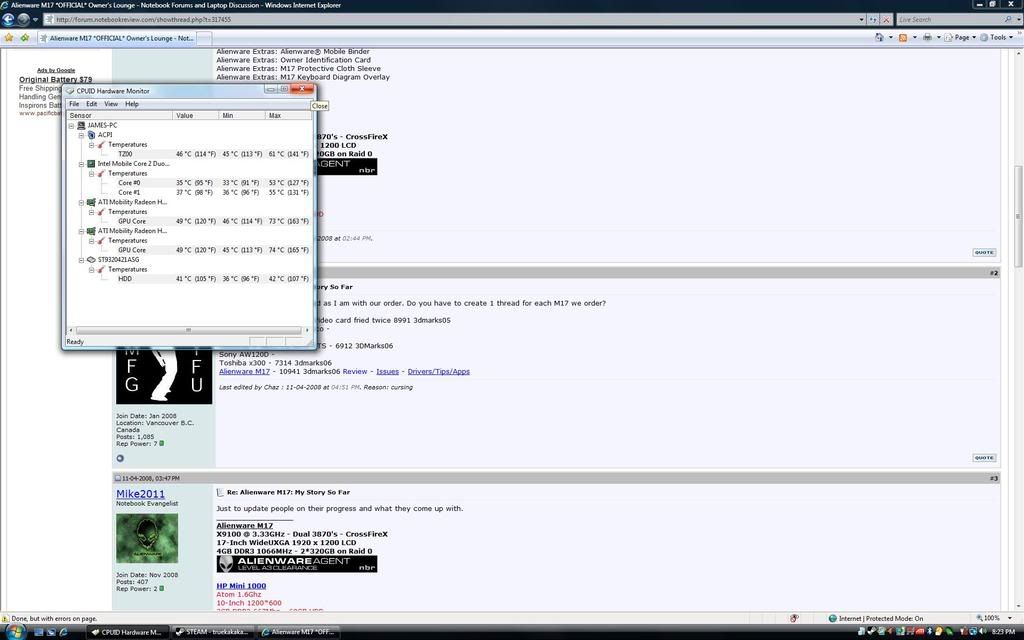The width and height of the screenshot is (1024, 640).
Task: Collapse the ST9320421ASG drive node
Action: tap(81, 260)
